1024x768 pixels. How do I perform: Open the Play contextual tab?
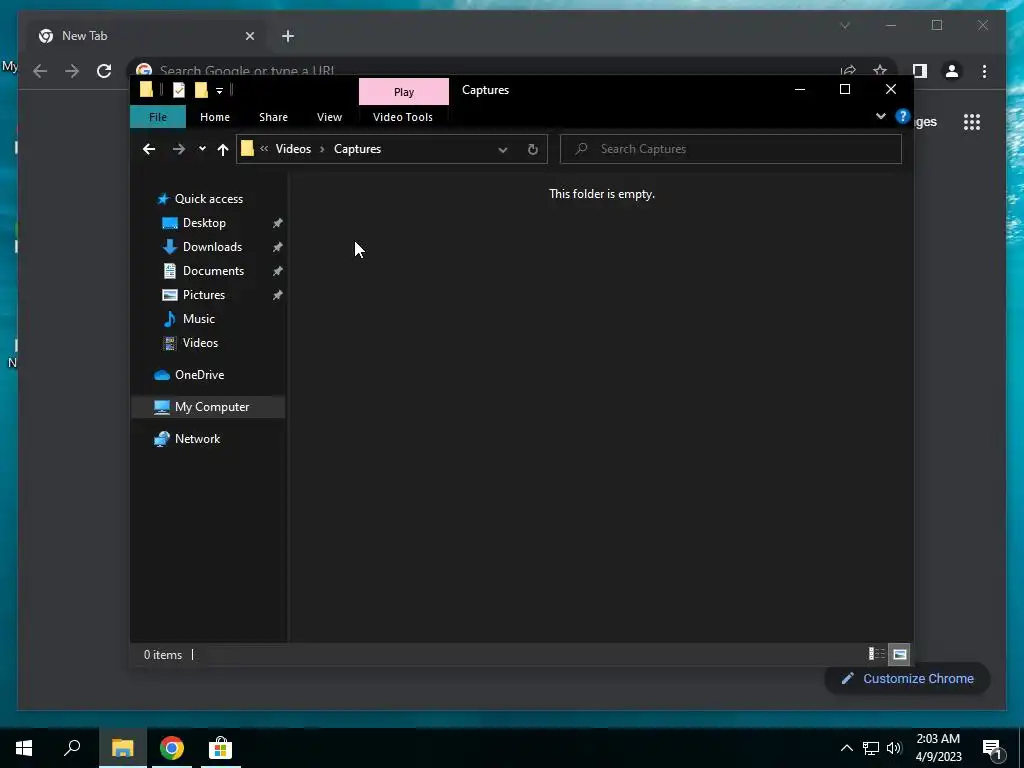(x=404, y=92)
